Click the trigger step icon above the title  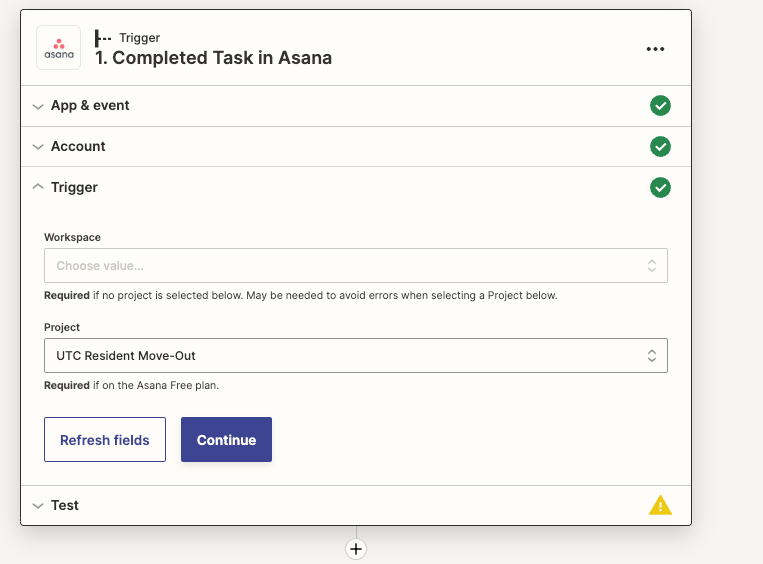103,38
